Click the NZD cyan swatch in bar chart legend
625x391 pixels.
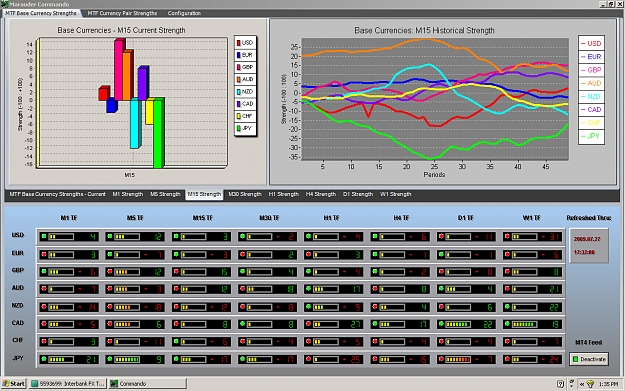coord(238,92)
